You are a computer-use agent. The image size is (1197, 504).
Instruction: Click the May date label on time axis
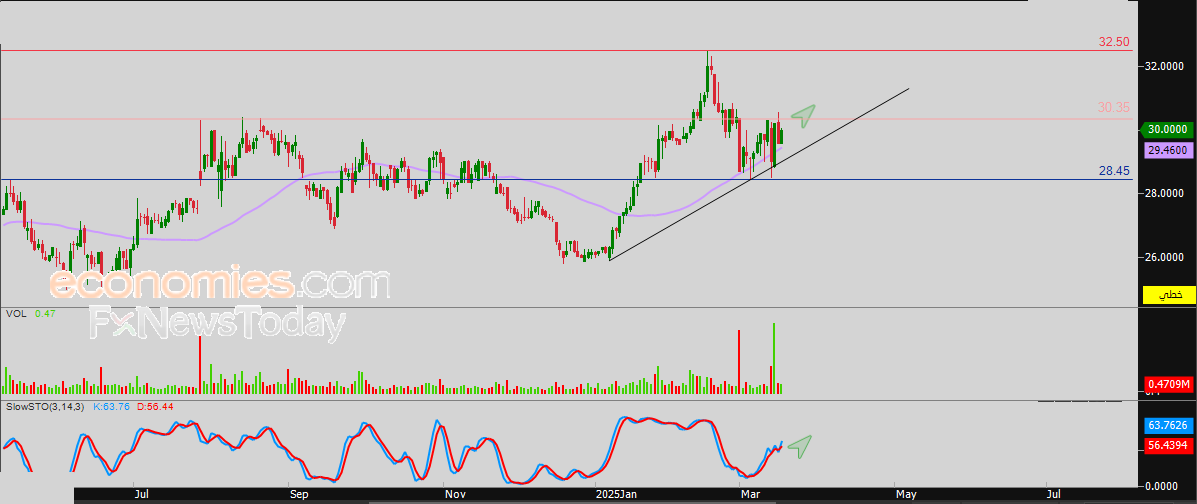pos(906,496)
